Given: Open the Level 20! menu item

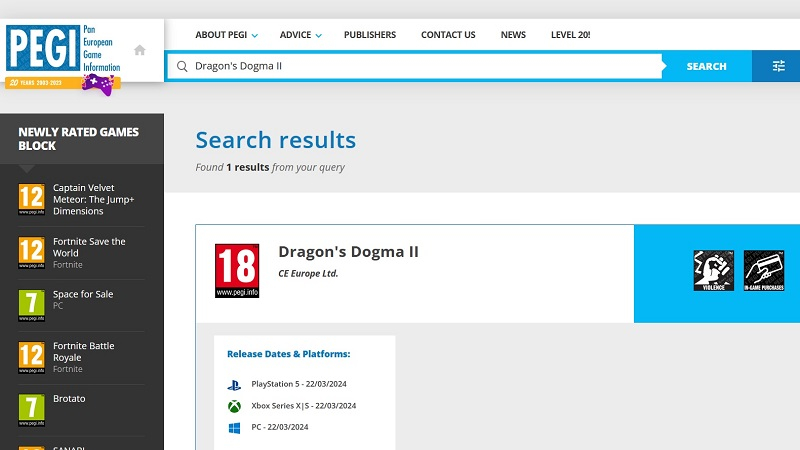Looking at the screenshot, I should (570, 35).
